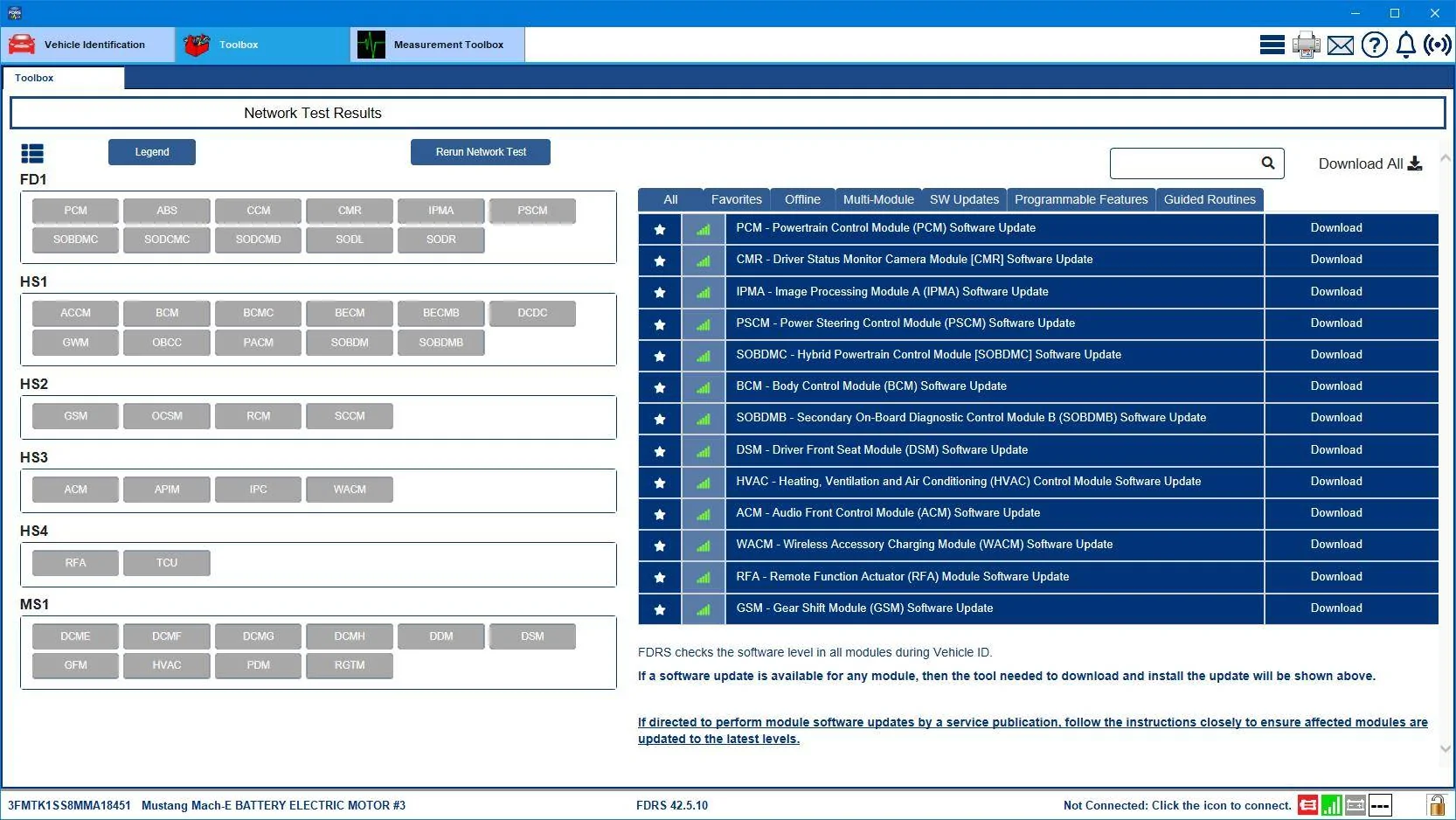Select the PCM module in FD1

click(75, 211)
